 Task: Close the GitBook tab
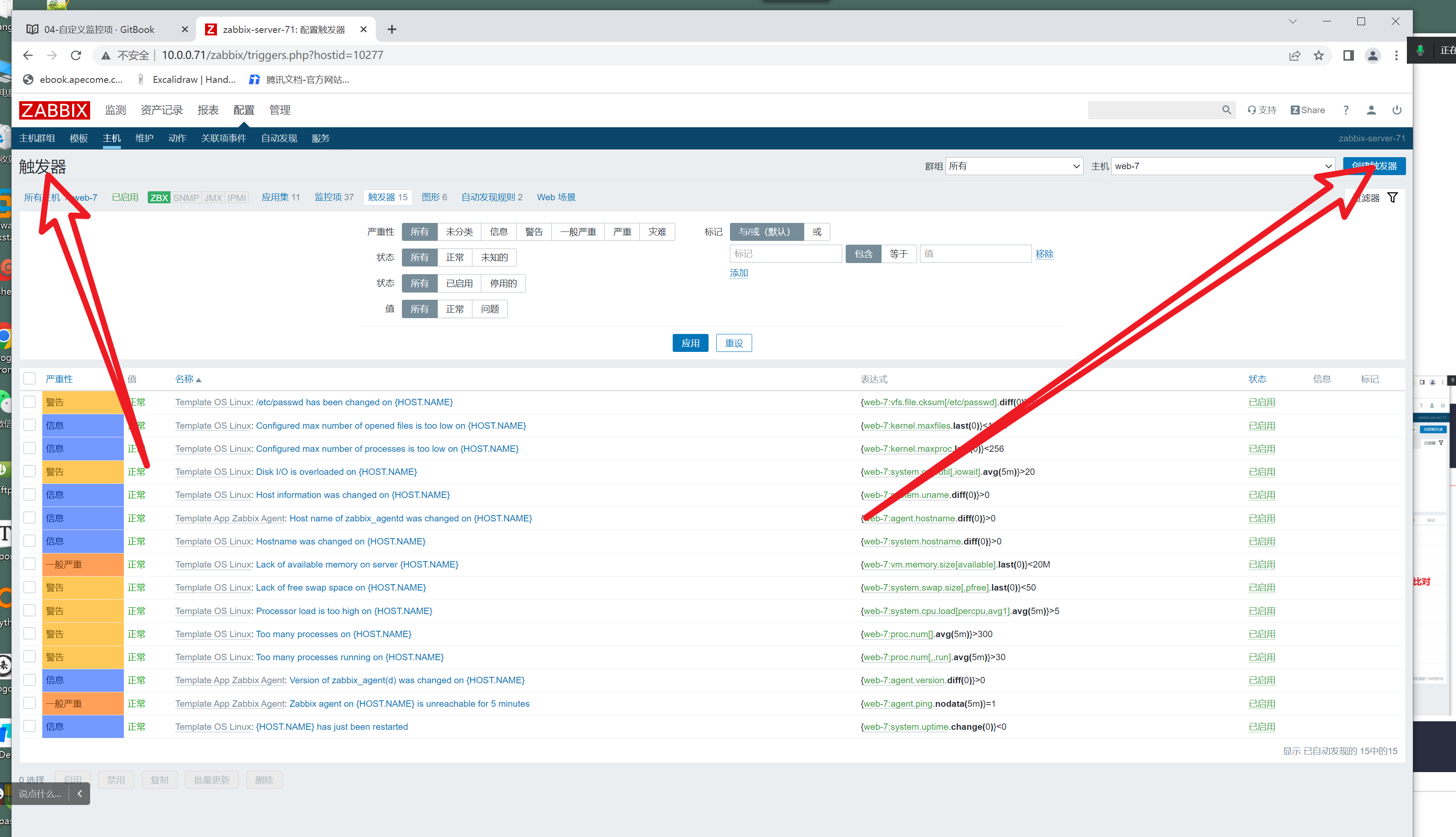pos(185,29)
